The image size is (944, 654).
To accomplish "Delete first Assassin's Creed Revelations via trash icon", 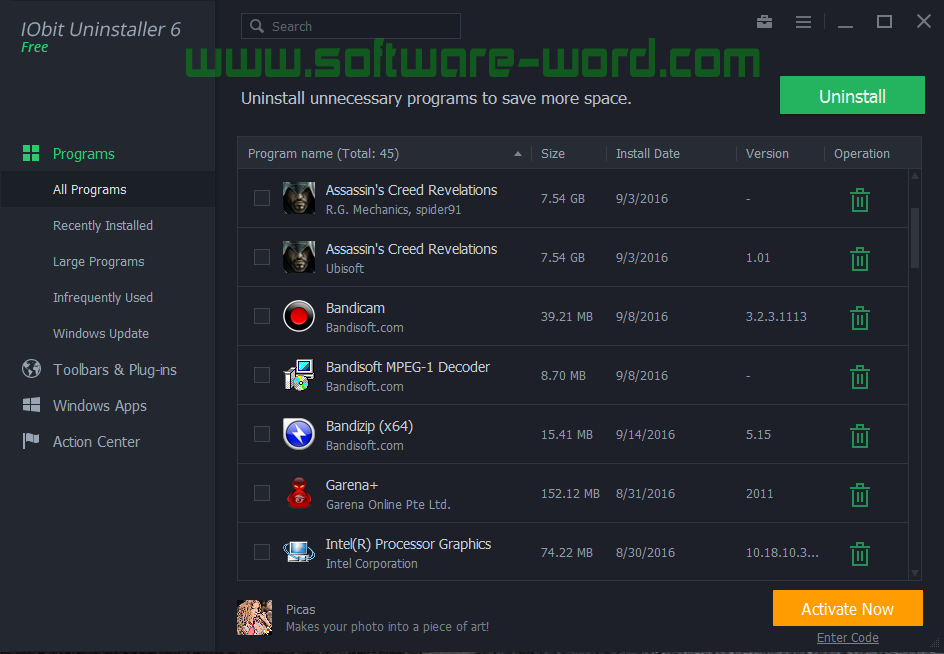I will point(860,200).
